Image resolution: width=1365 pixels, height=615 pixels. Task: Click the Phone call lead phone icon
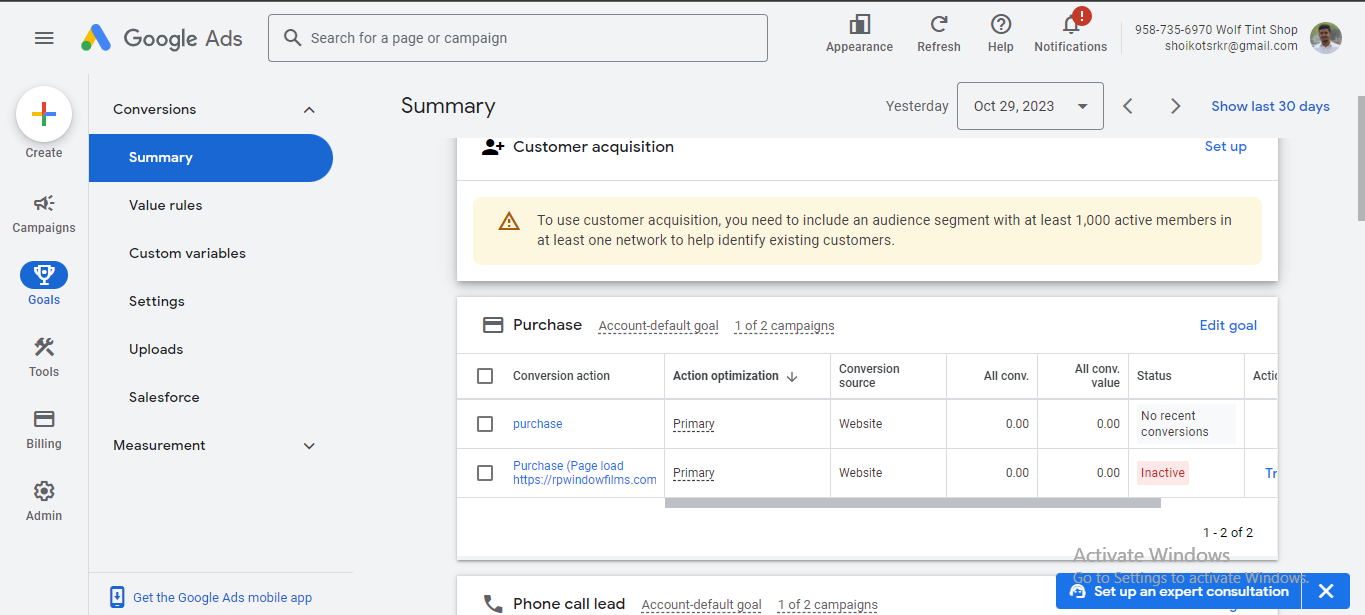coord(492,604)
